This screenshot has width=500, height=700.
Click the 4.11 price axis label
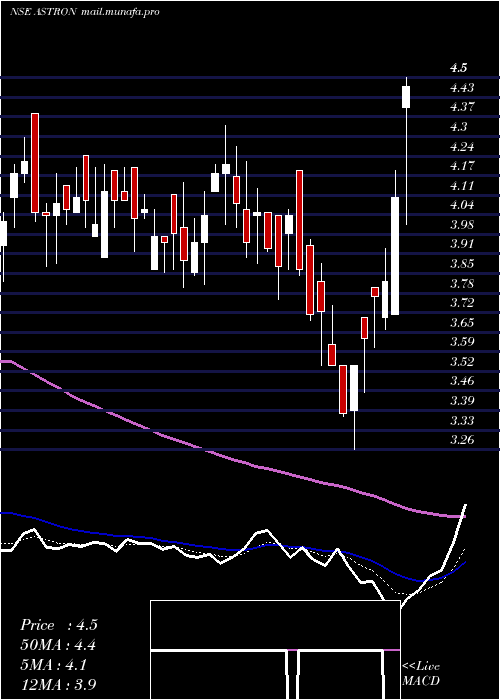462,186
